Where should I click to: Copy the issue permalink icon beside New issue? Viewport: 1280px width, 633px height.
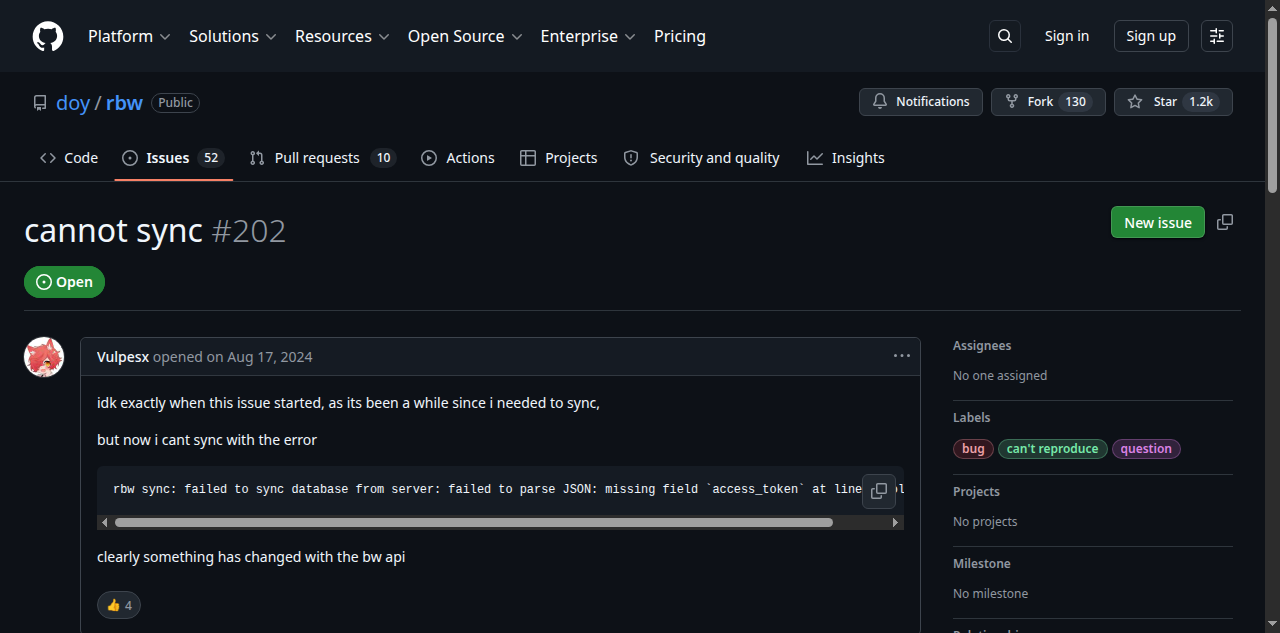click(1225, 222)
